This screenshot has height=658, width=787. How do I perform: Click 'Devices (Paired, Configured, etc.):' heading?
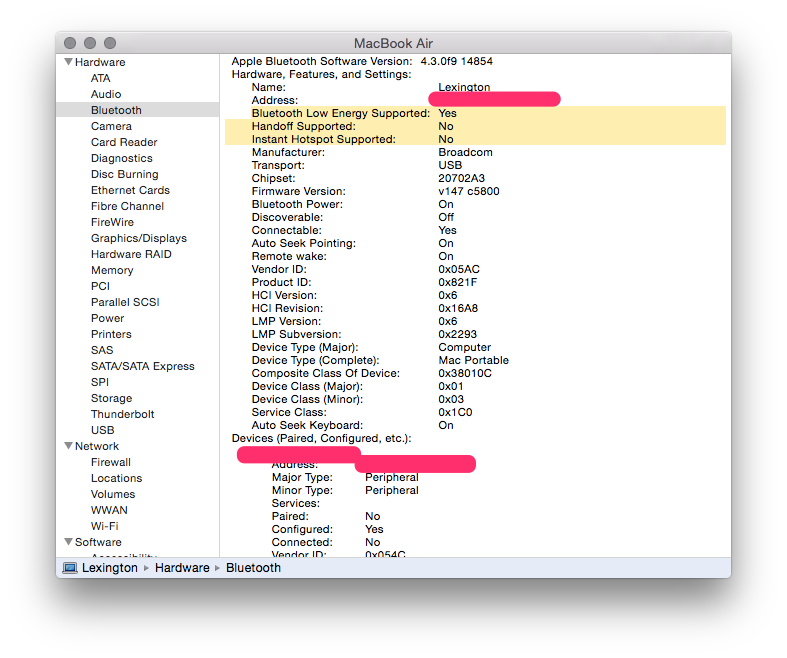tap(321, 439)
